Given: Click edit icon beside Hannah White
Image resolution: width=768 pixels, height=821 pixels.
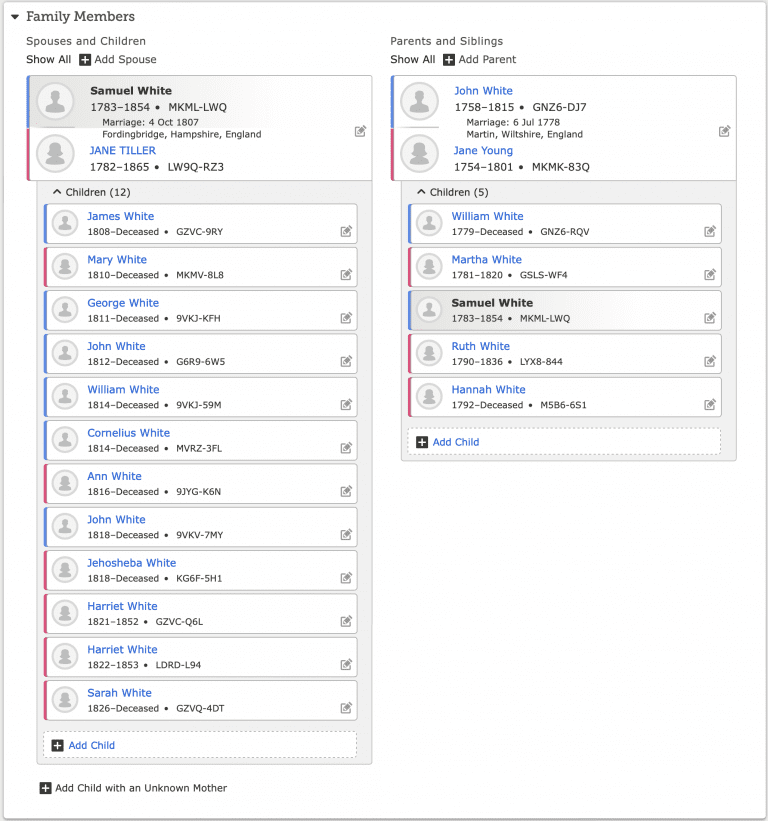Looking at the screenshot, I should 710,404.
